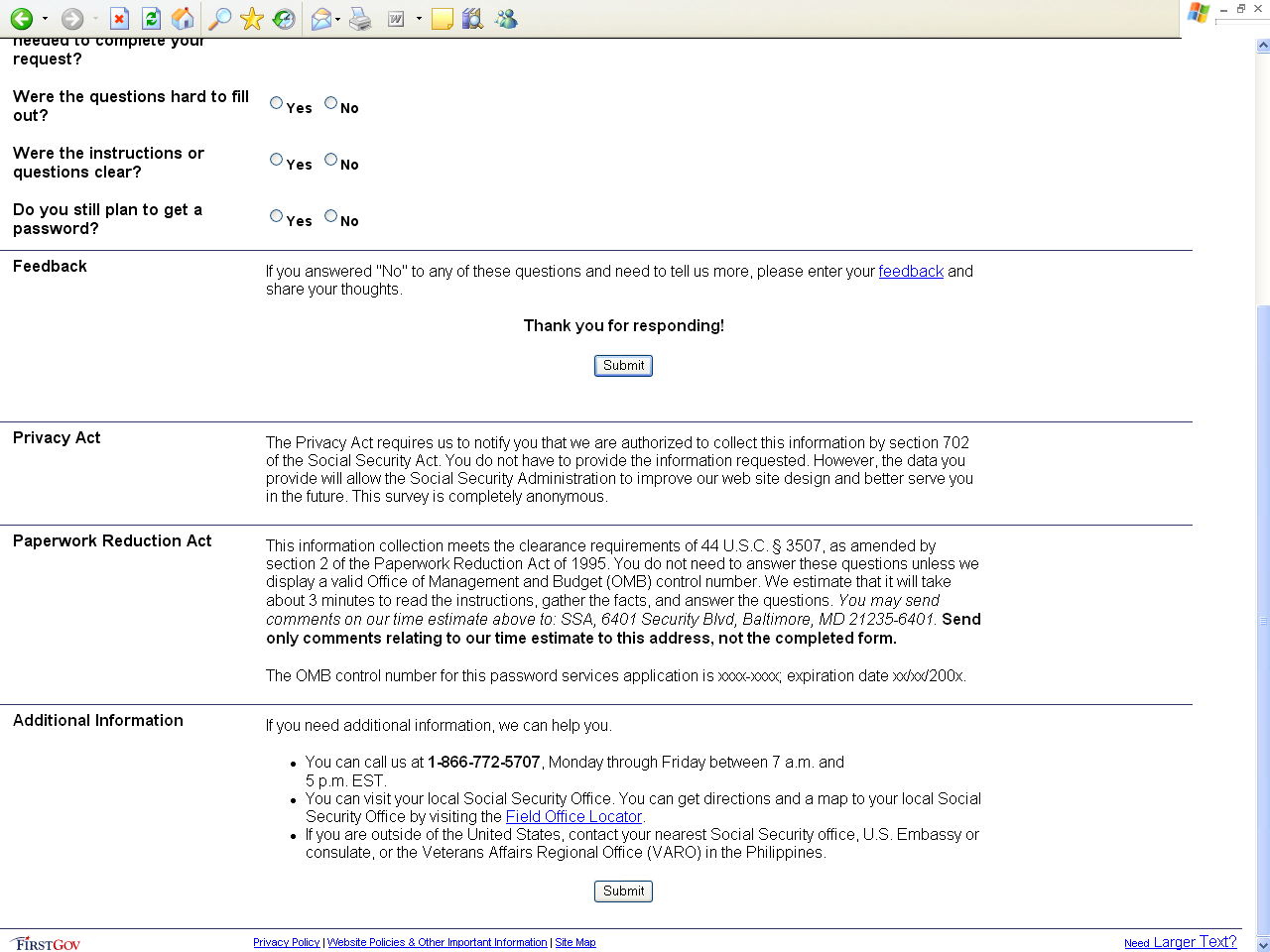Select No for 'Do you still plan to get a password?'
1270x952 pixels.
(x=331, y=216)
